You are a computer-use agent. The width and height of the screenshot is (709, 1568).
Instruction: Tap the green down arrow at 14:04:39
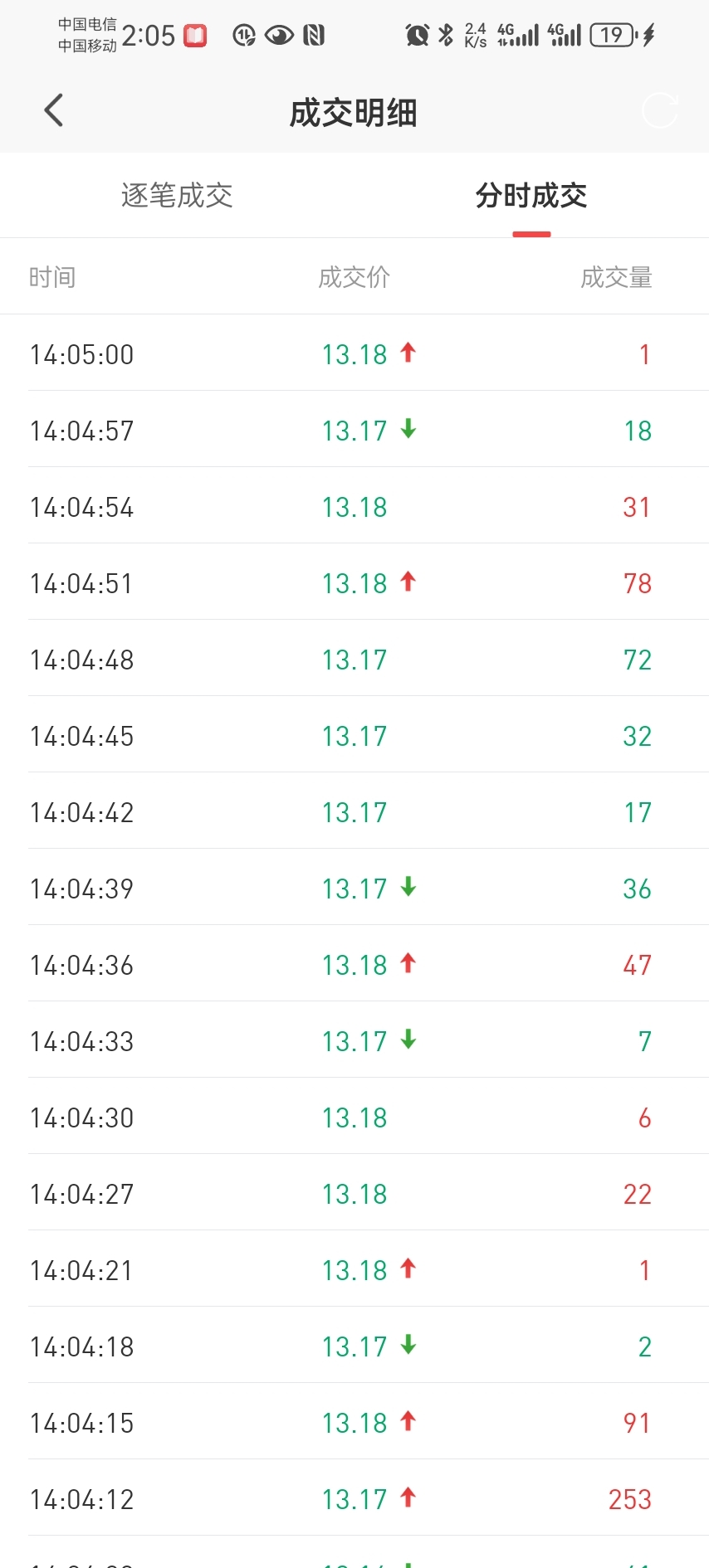click(408, 887)
